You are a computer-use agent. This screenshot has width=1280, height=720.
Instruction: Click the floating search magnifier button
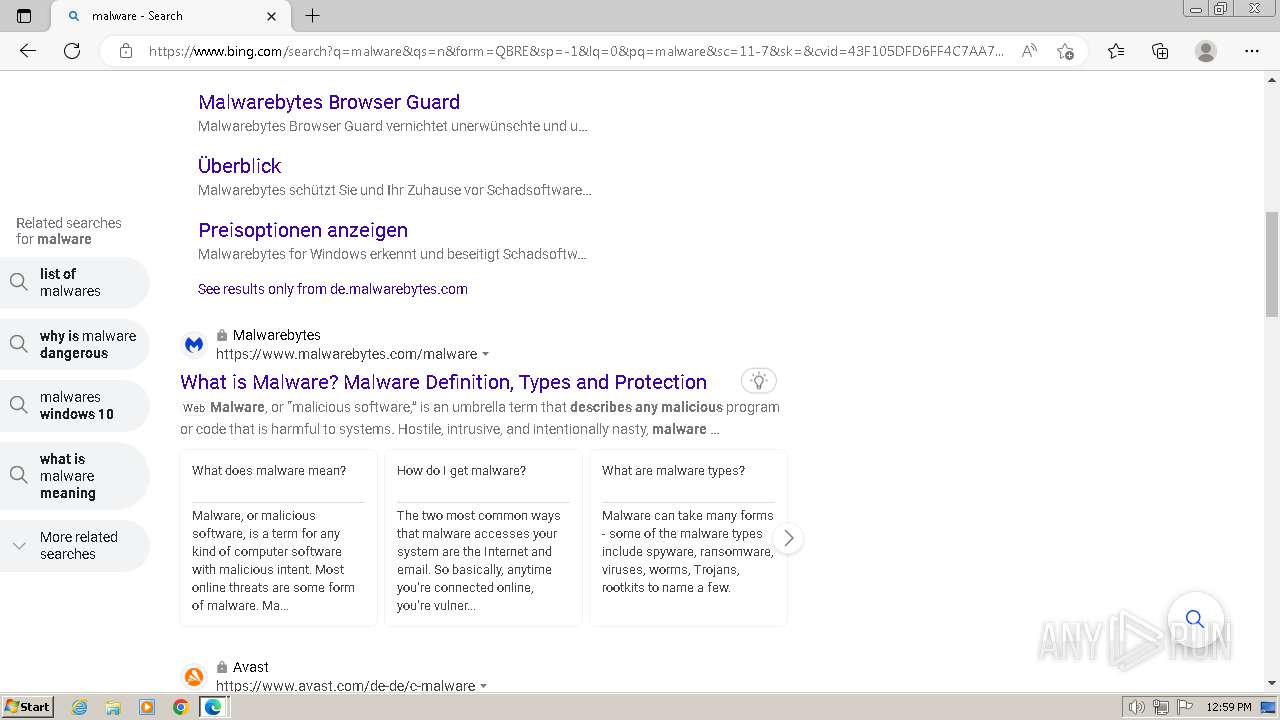point(1195,619)
